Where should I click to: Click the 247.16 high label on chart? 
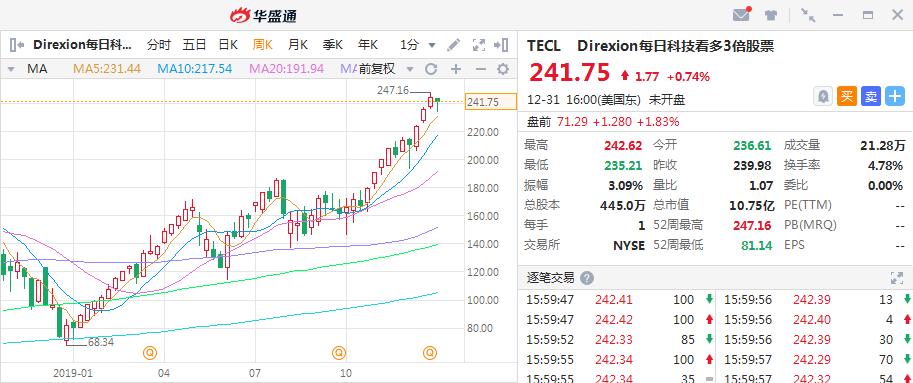click(393, 90)
